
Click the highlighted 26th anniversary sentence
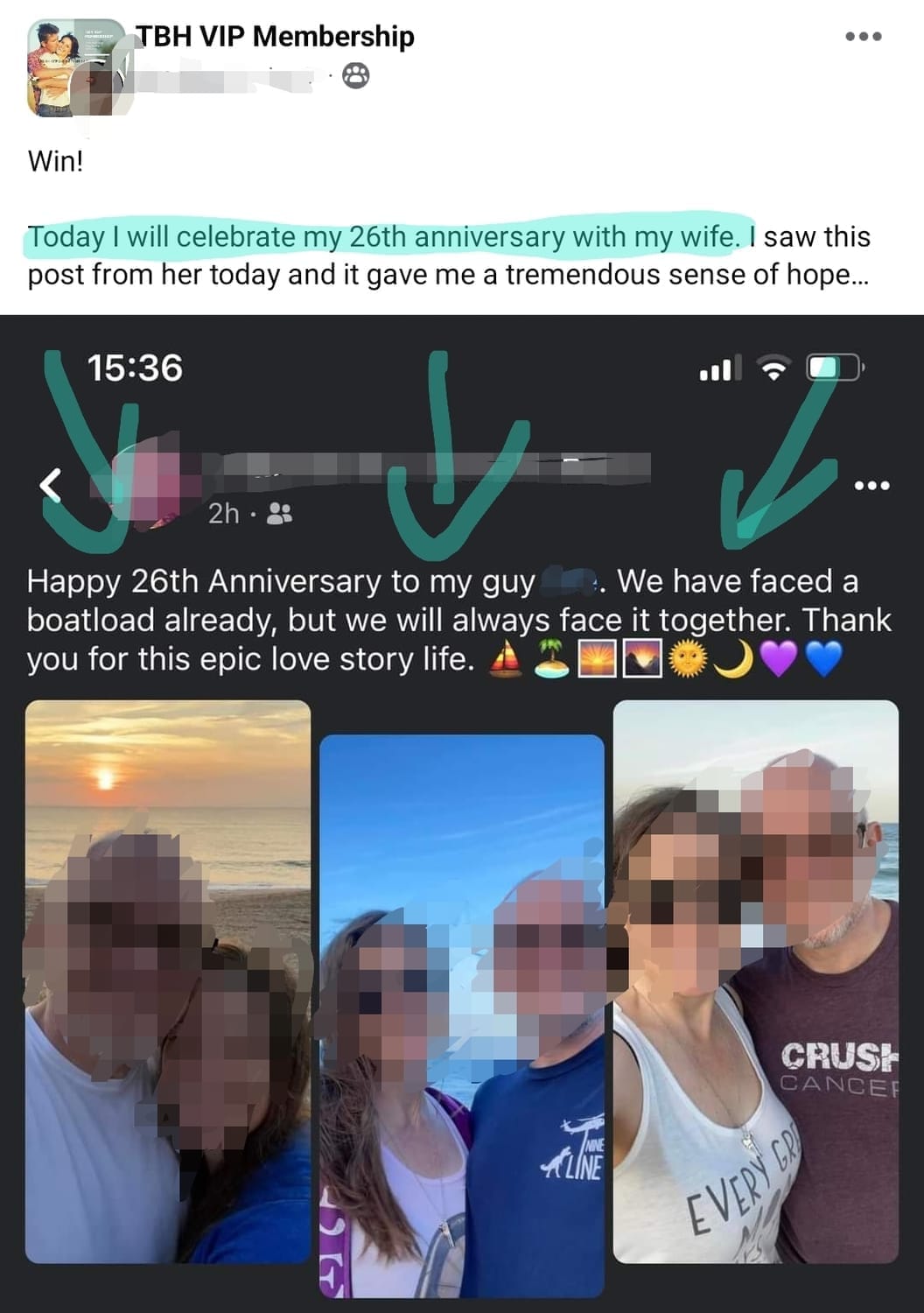point(384,237)
